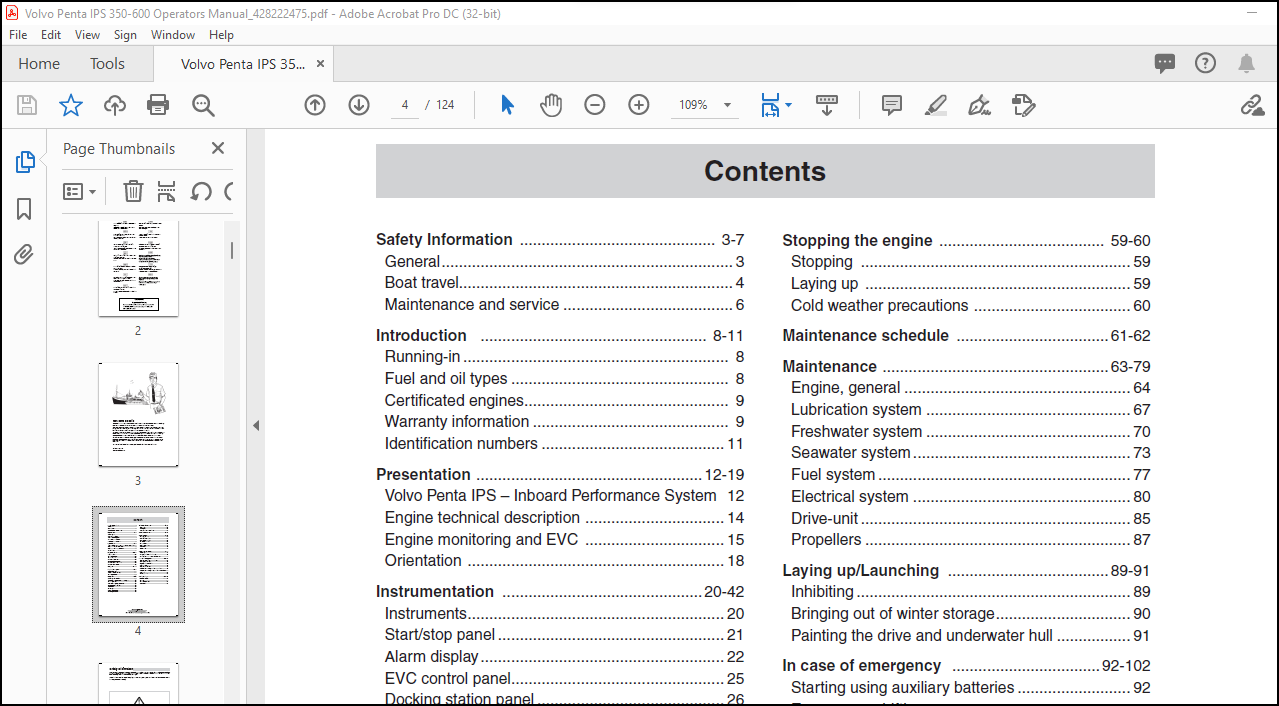1279x706 pixels.
Task: Select the hand pan tool
Action: [551, 105]
